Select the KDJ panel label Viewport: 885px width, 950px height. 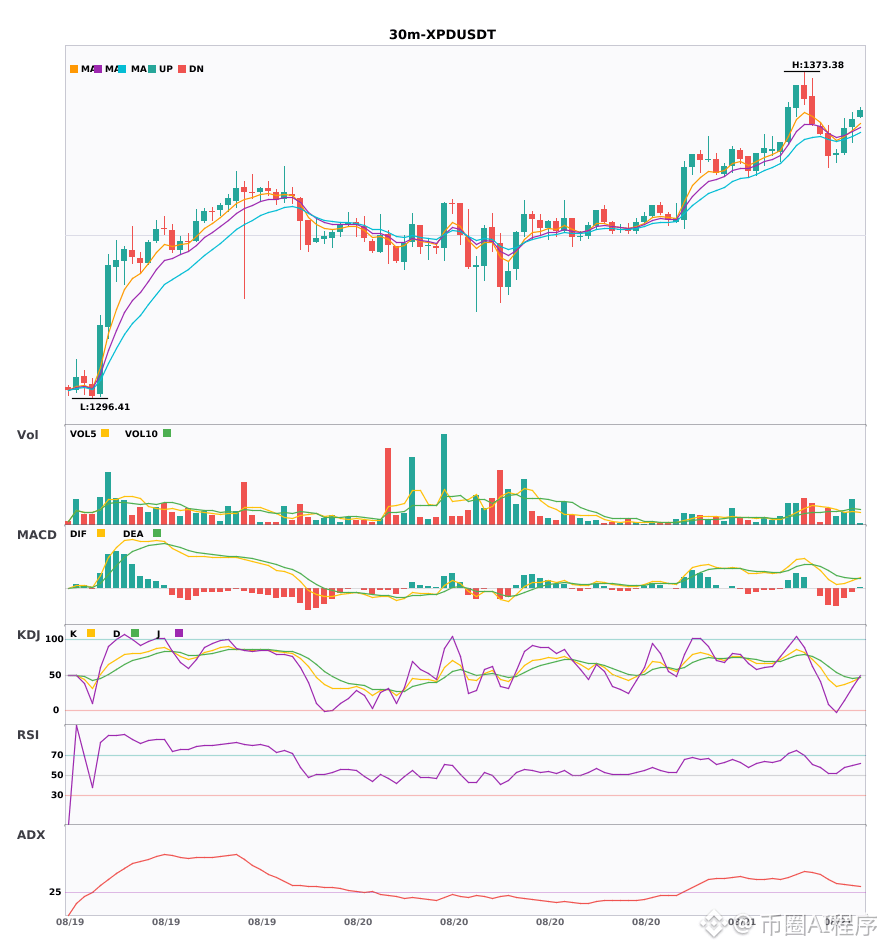point(28,635)
